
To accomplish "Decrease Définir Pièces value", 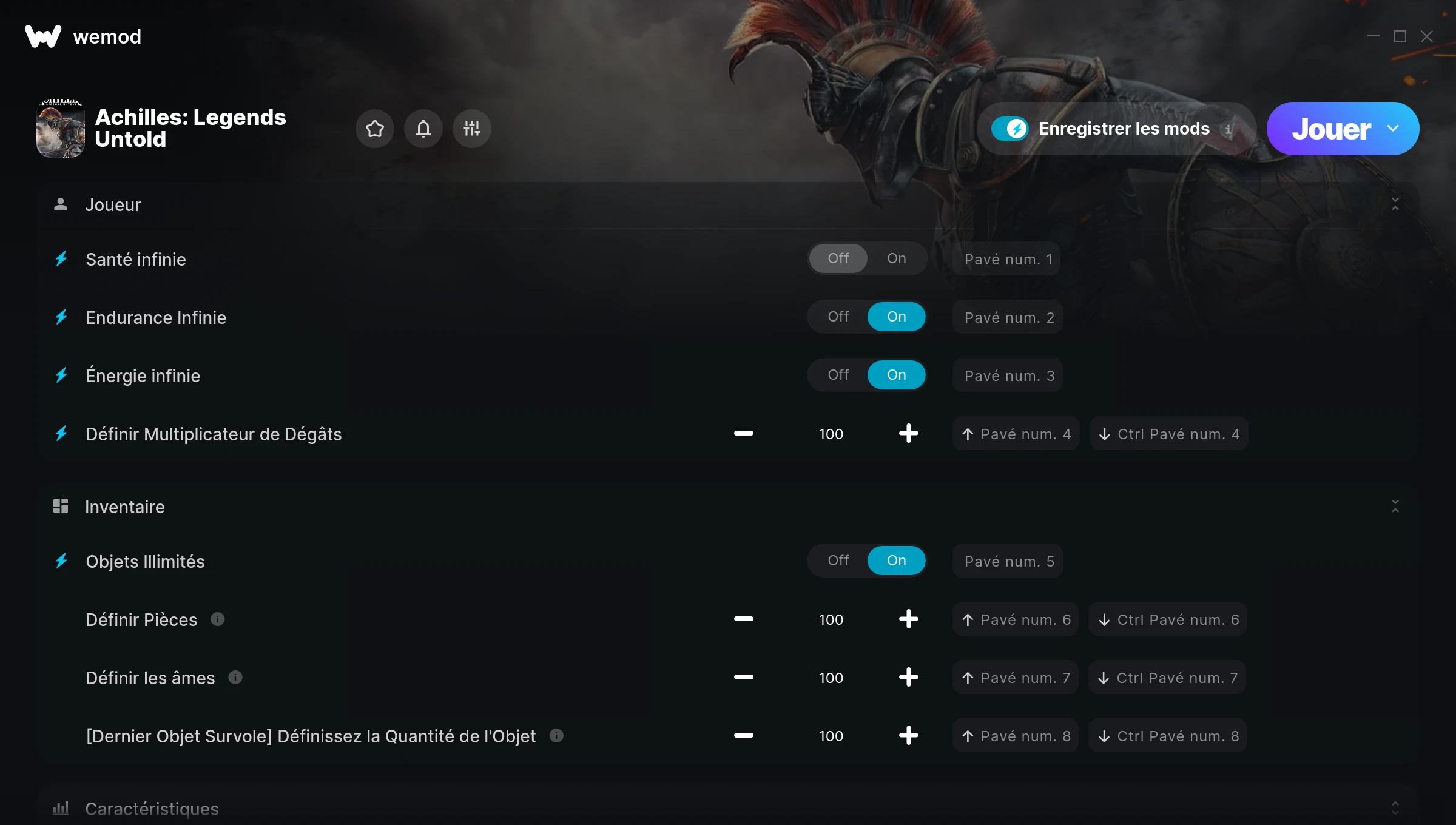I will pyautogui.click(x=743, y=619).
